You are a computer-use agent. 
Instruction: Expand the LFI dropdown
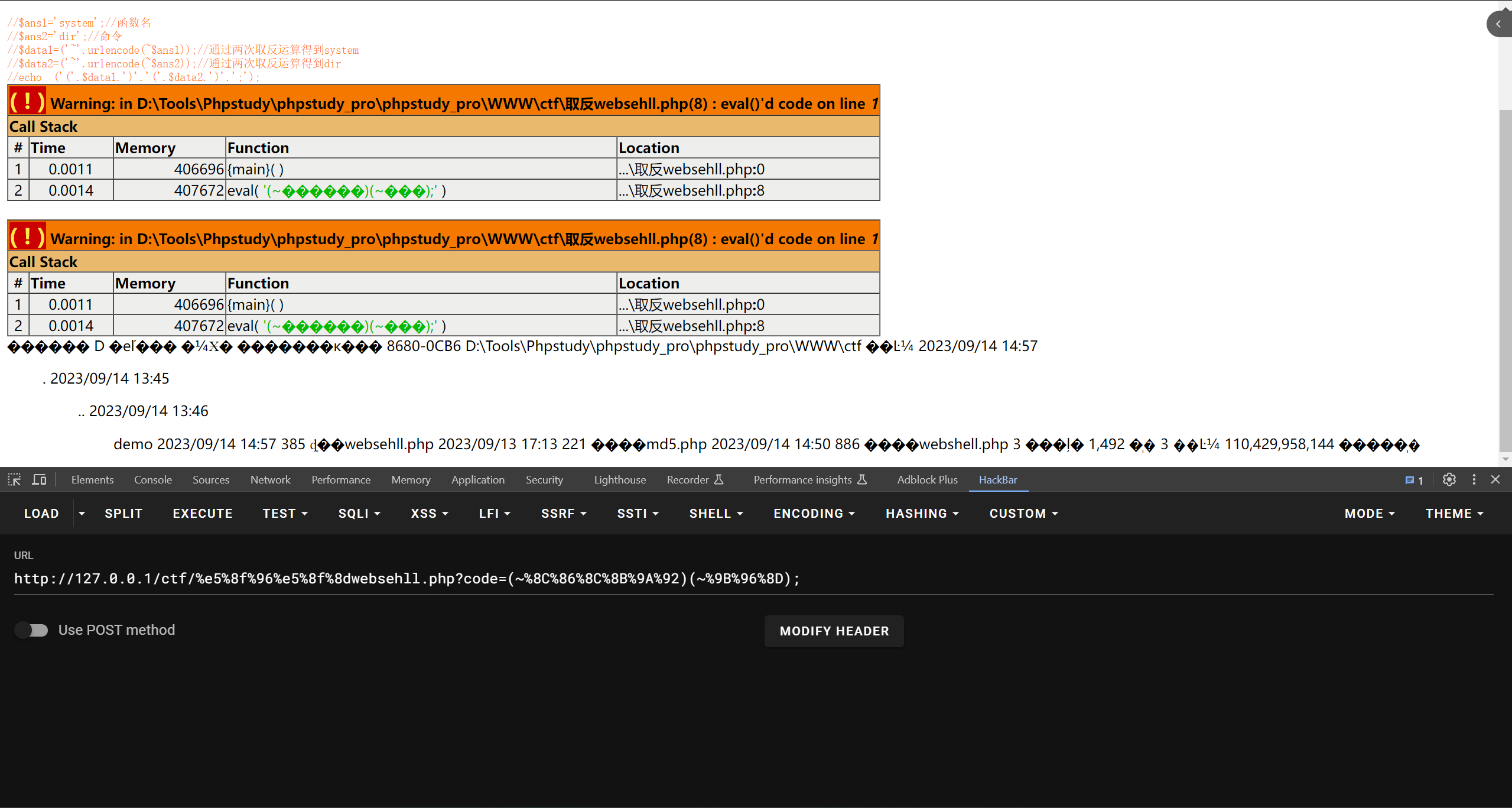coord(495,514)
